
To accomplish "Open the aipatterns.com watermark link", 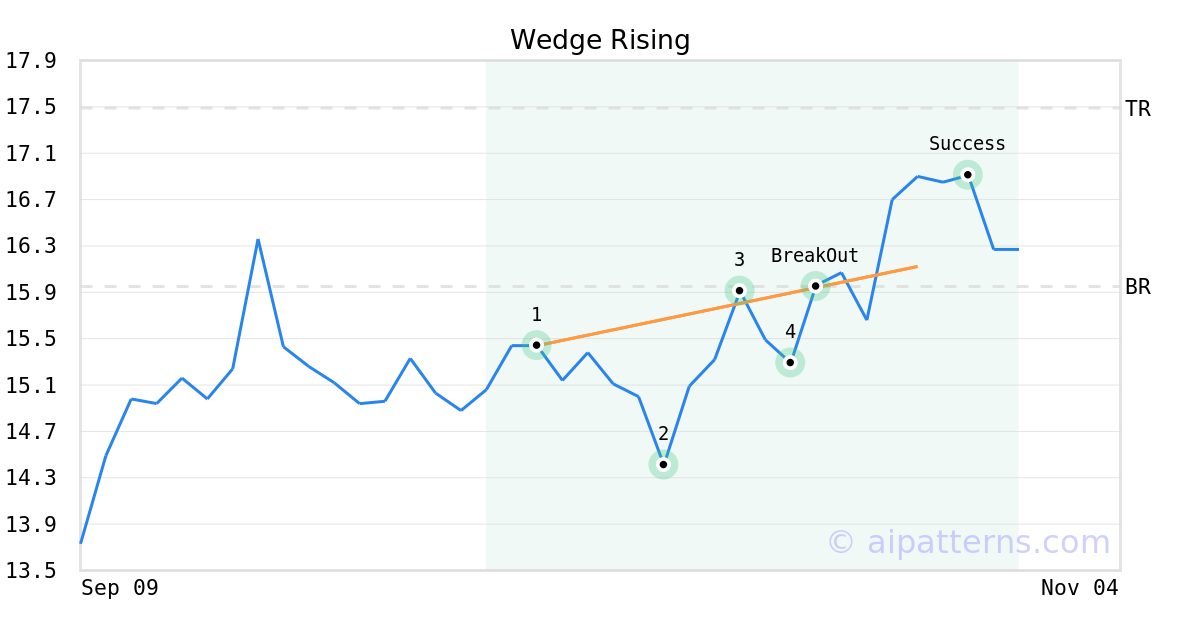I will (968, 543).
